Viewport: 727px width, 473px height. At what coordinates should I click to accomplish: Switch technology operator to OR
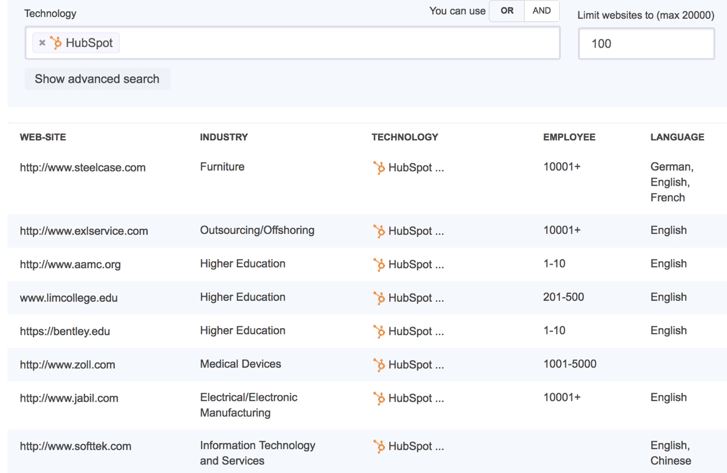(x=507, y=11)
